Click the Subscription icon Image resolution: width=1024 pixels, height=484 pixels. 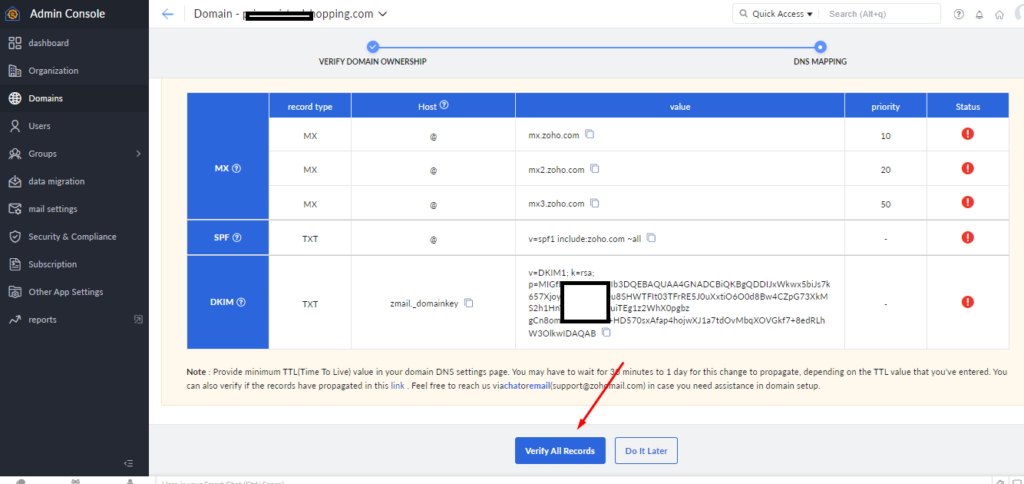point(15,265)
